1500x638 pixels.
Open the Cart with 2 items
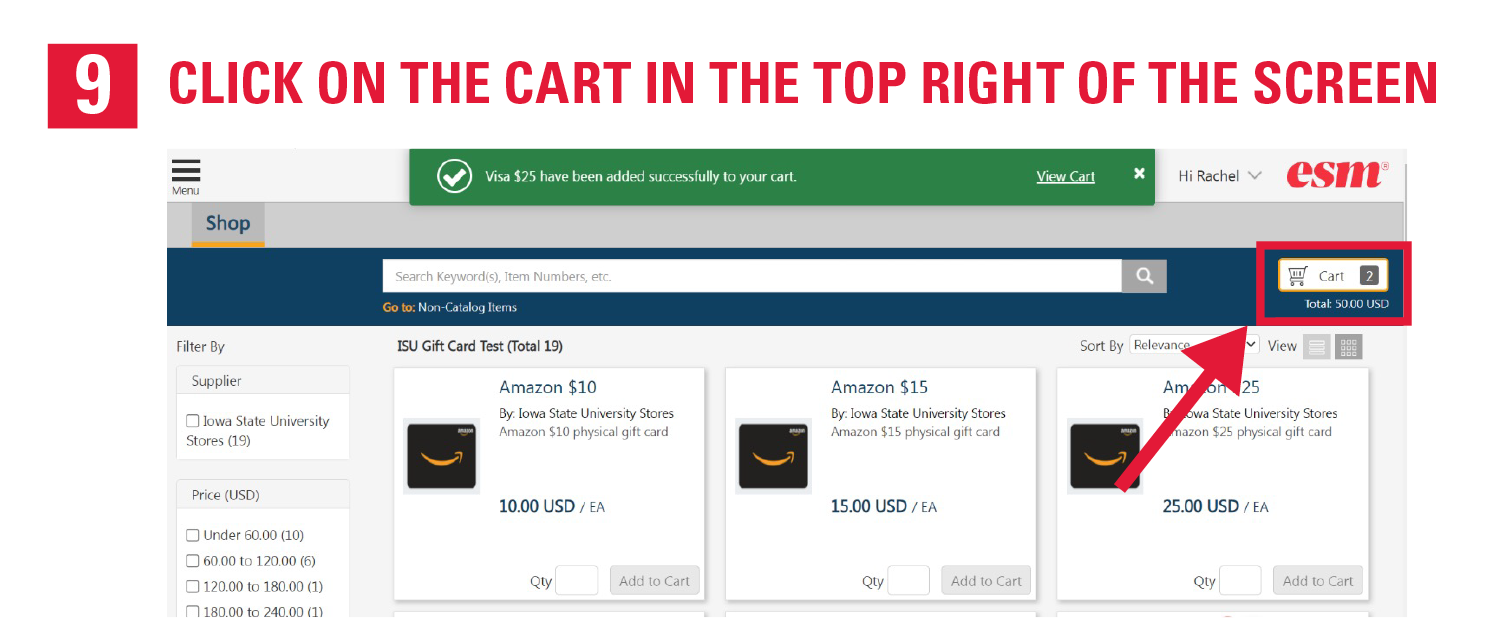1333,276
